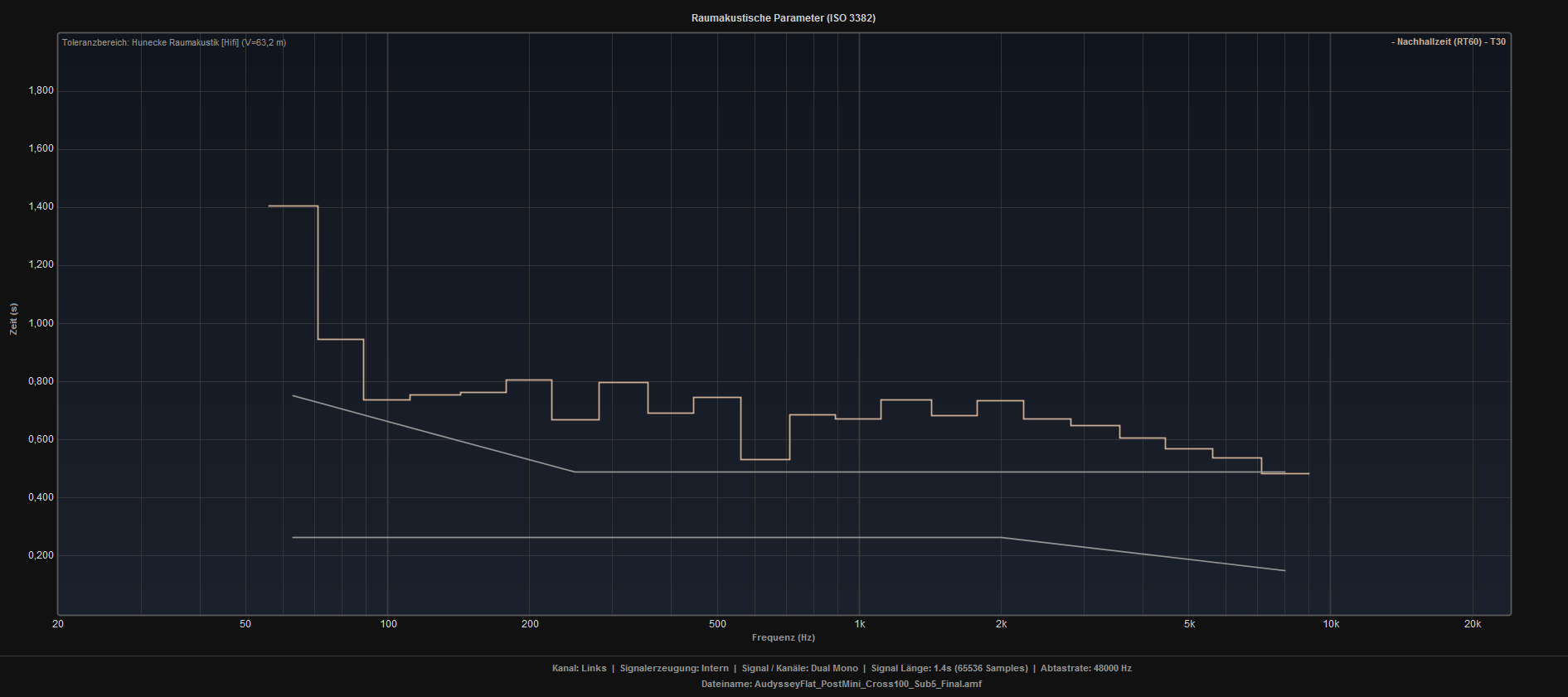Click the 100 Hz frequency axis tick label
The width and height of the screenshot is (1568, 697).
click(388, 624)
